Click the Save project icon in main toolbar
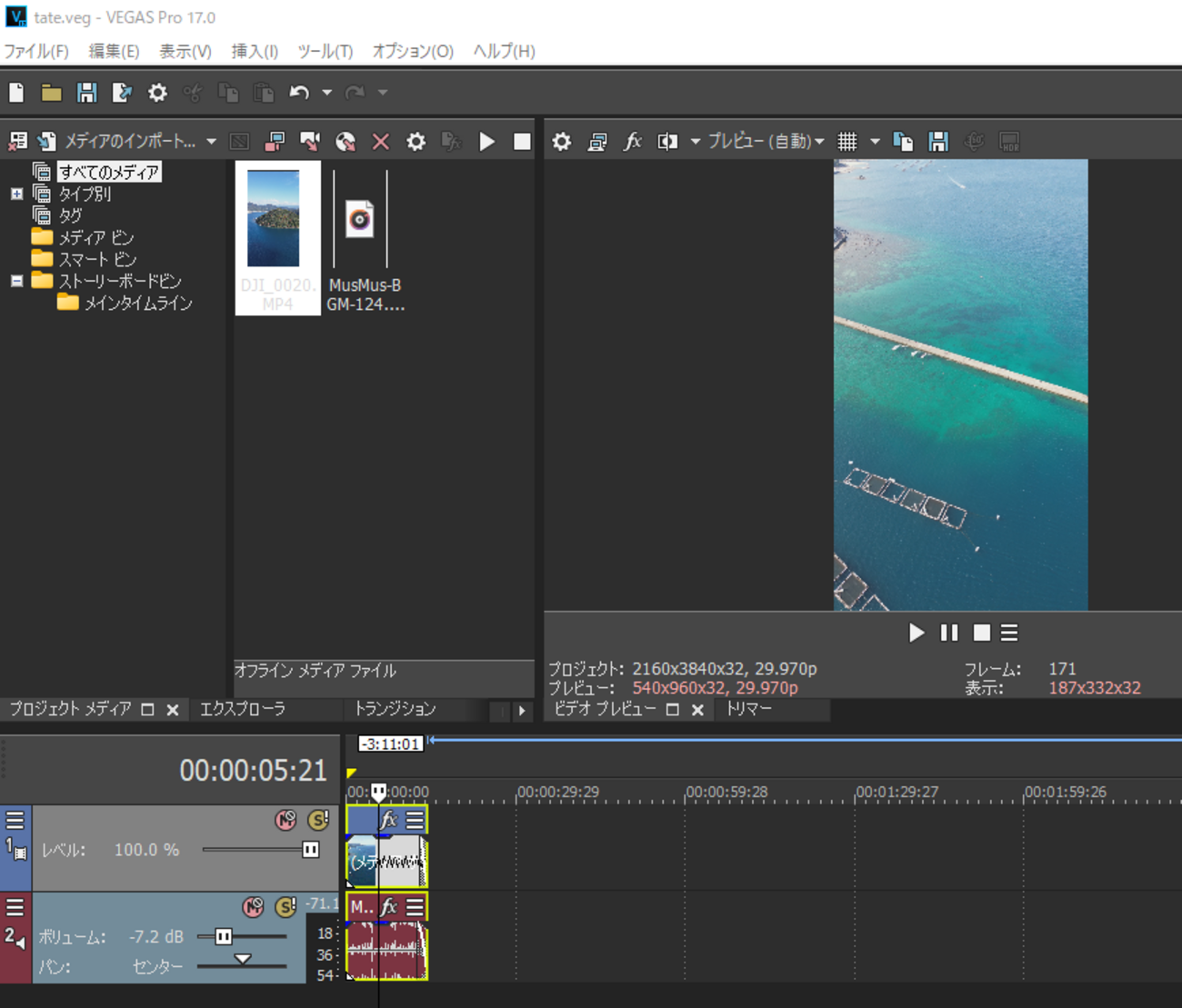This screenshot has height=1008, width=1182. (86, 93)
